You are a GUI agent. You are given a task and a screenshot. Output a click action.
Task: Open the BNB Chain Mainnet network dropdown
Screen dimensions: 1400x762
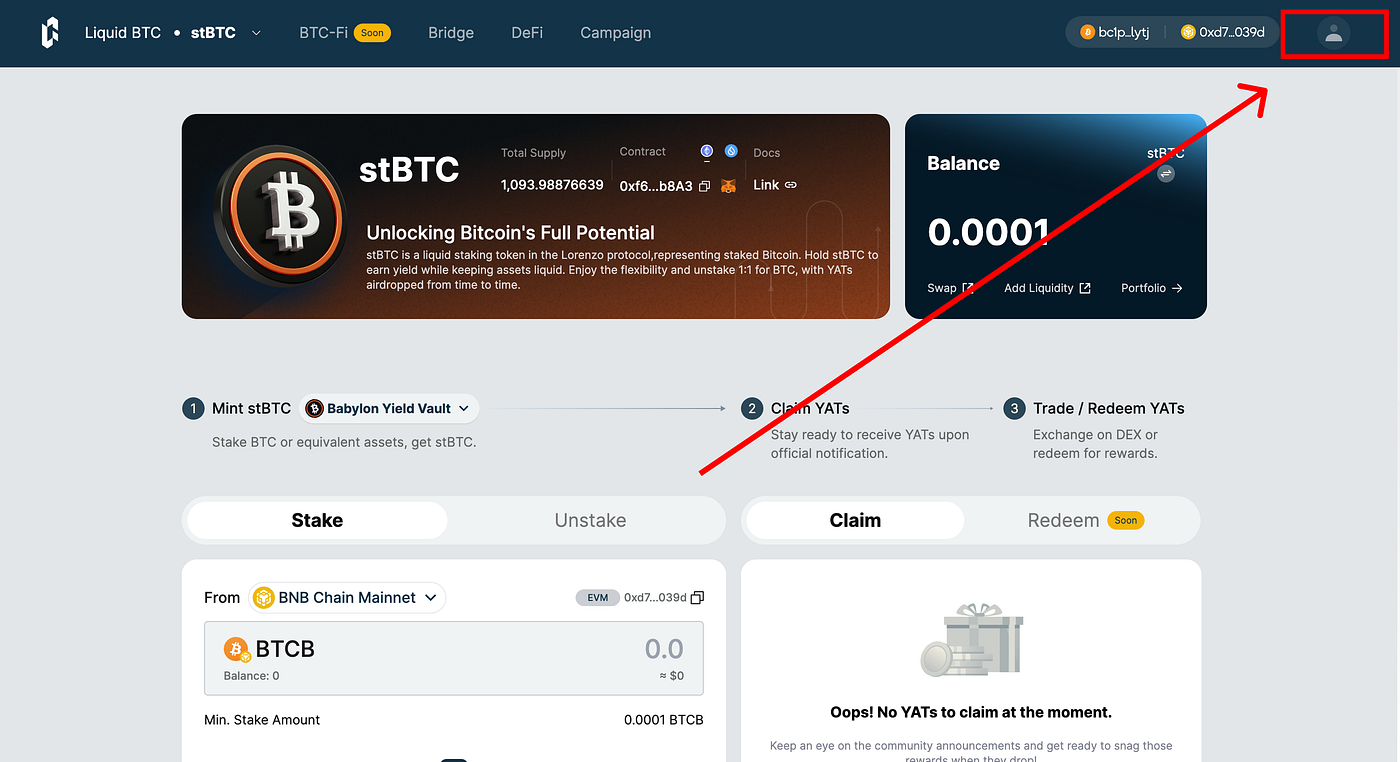pyautogui.click(x=346, y=597)
